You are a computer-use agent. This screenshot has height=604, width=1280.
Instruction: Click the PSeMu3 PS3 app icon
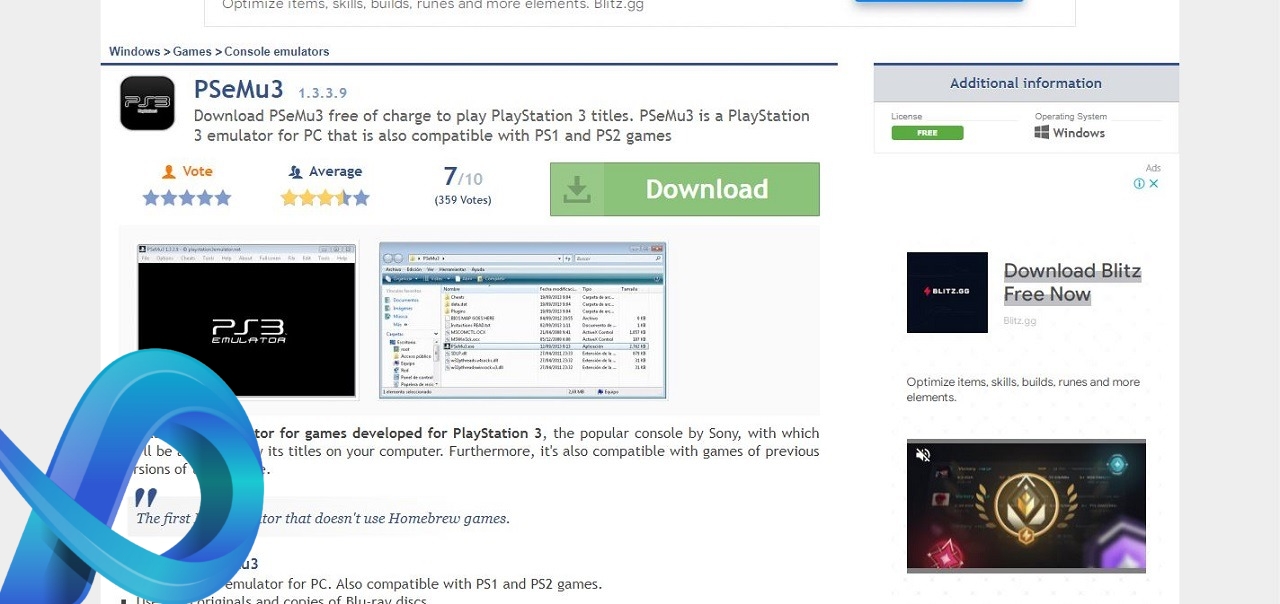(x=147, y=103)
